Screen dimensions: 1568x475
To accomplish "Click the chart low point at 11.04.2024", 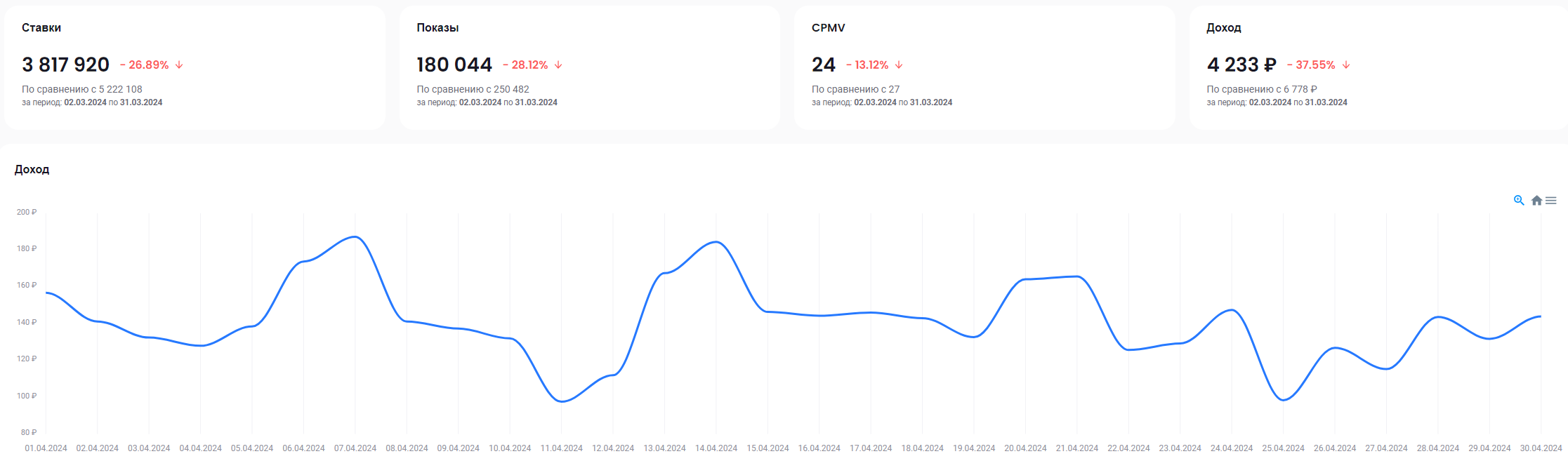I will point(561,401).
